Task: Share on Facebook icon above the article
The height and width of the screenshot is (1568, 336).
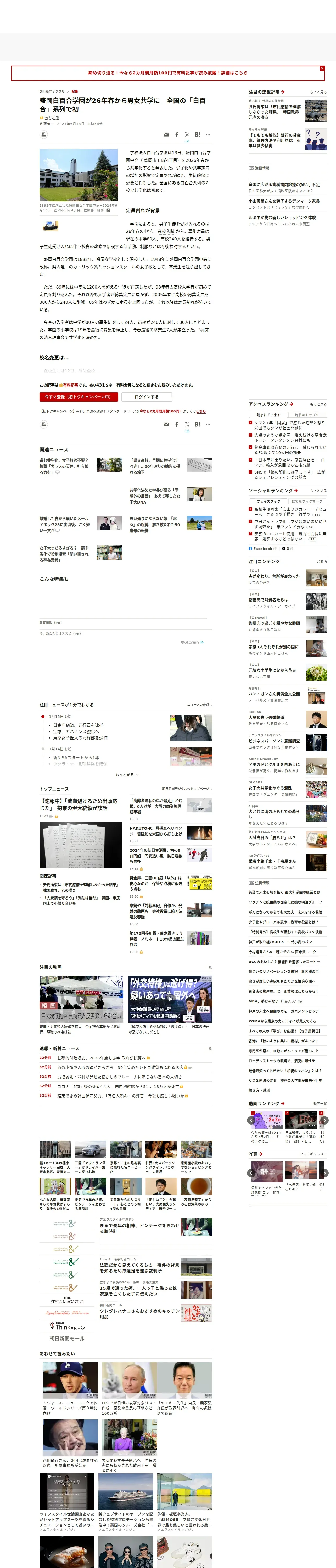Action: (177, 135)
